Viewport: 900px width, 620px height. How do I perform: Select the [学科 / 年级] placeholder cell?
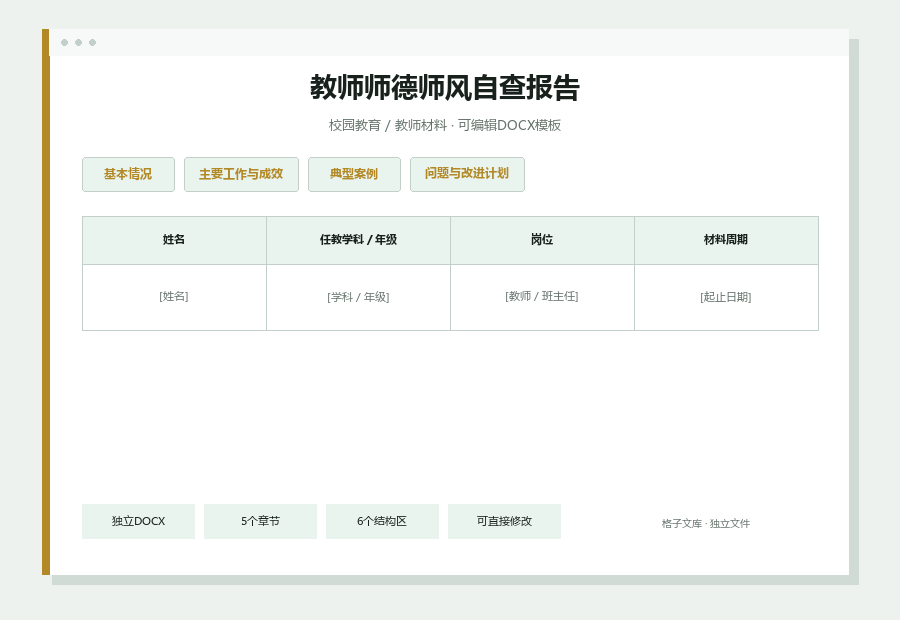[358, 297]
